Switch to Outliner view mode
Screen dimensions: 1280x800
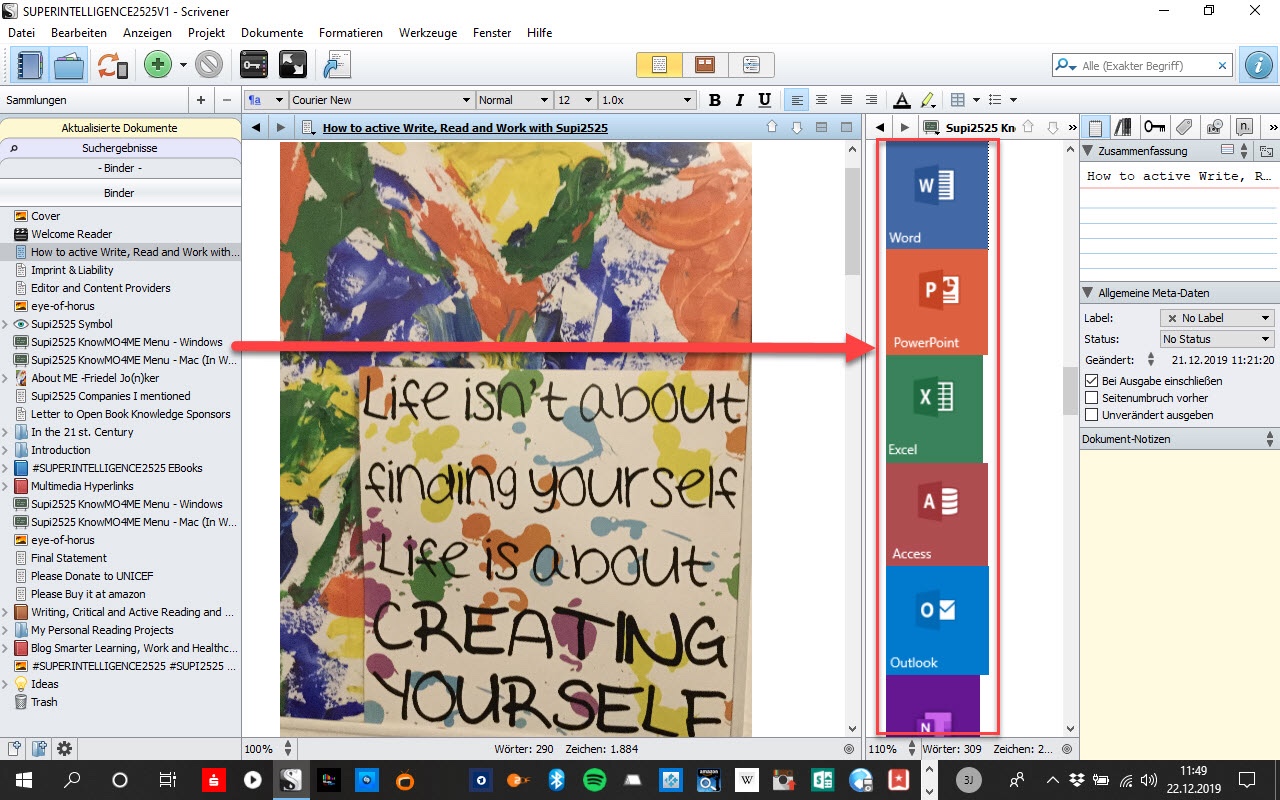[751, 65]
